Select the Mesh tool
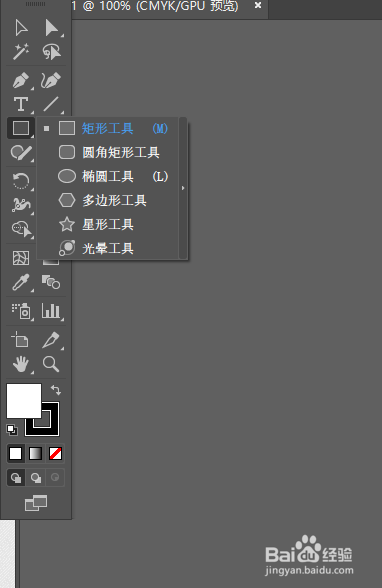Screen dimensions: 382x588 [x=21, y=258]
